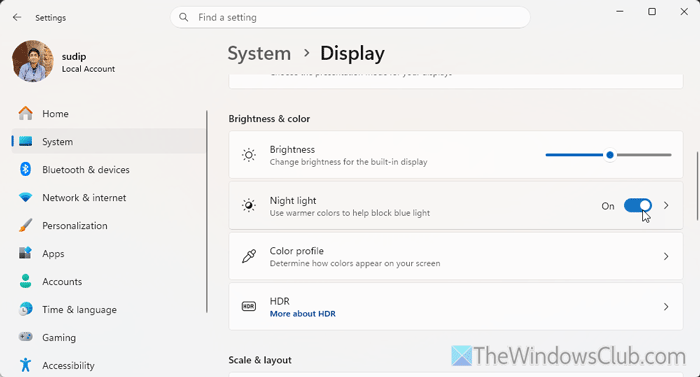This screenshot has height=377, width=700.
Task: Open Accessibility section
Action: click(x=108, y=365)
